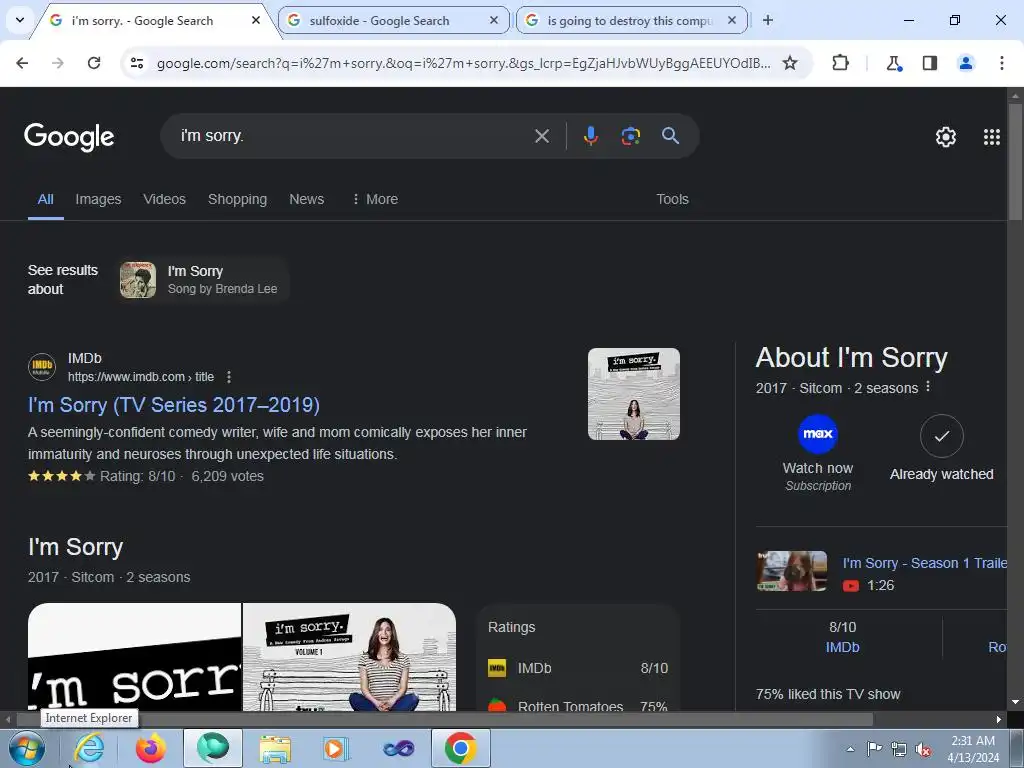Open the IMDb result poster thumbnail
Viewport: 1024px width, 768px height.
click(633, 394)
